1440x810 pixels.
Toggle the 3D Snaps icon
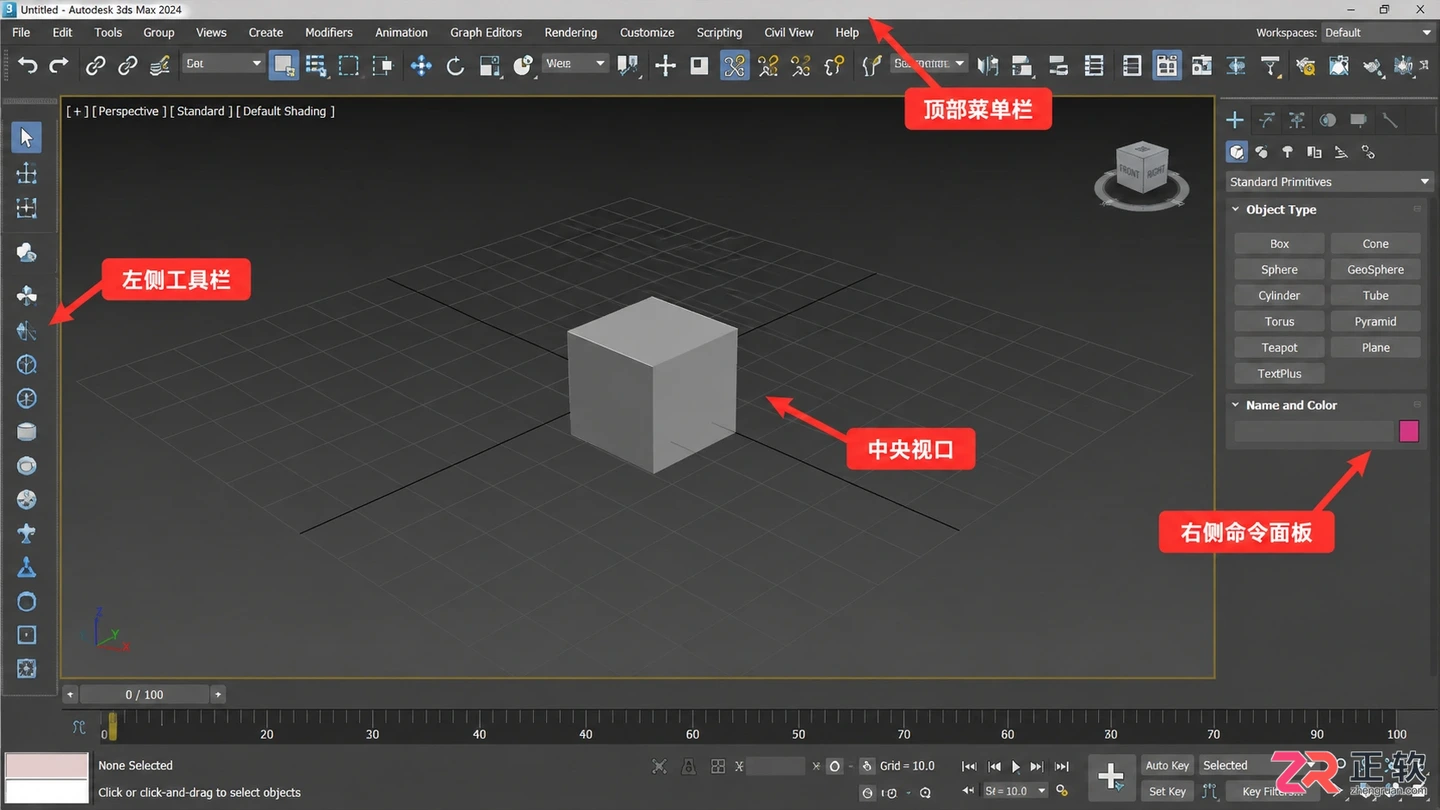coord(734,66)
